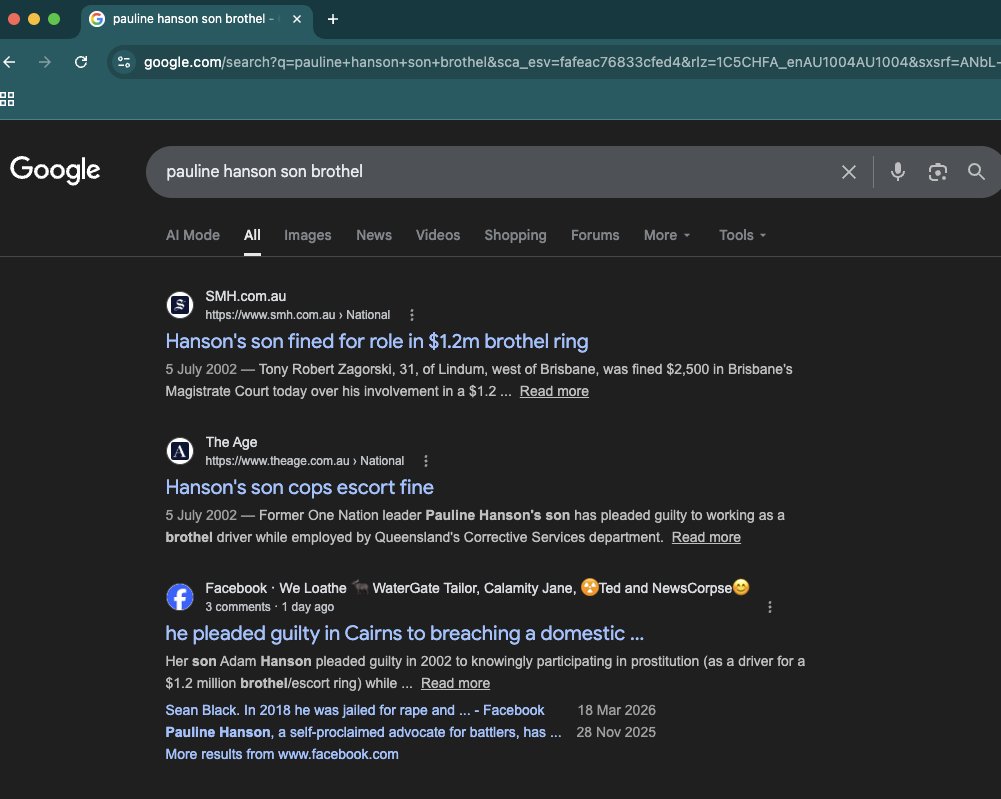Image resolution: width=1001 pixels, height=799 pixels.
Task: Switch to Images results
Action: click(308, 235)
